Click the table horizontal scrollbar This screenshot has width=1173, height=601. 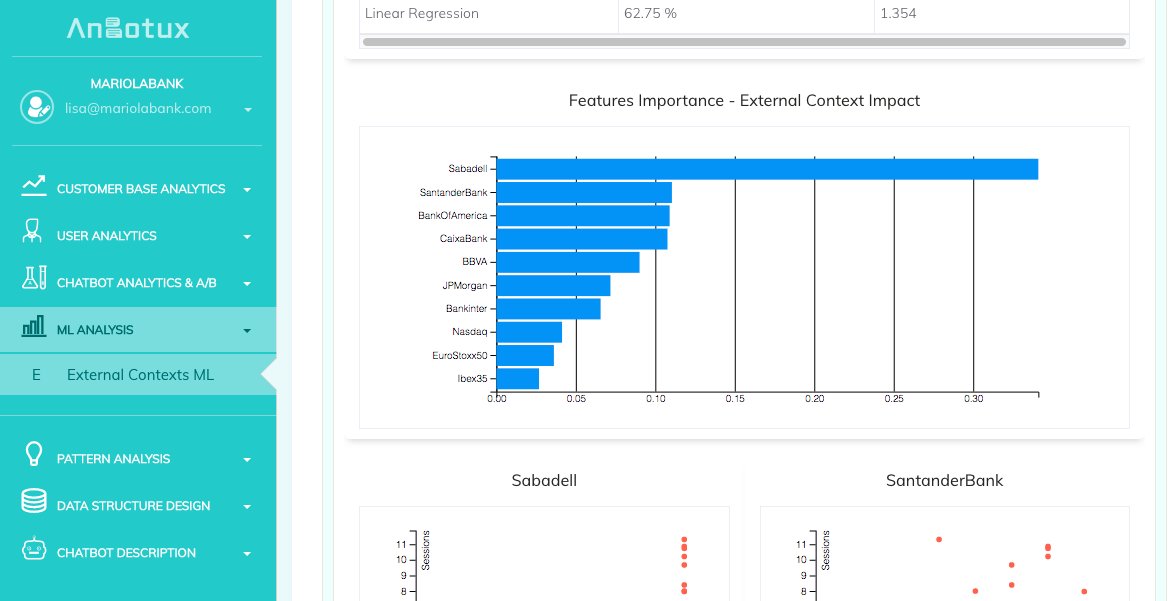[x=744, y=42]
